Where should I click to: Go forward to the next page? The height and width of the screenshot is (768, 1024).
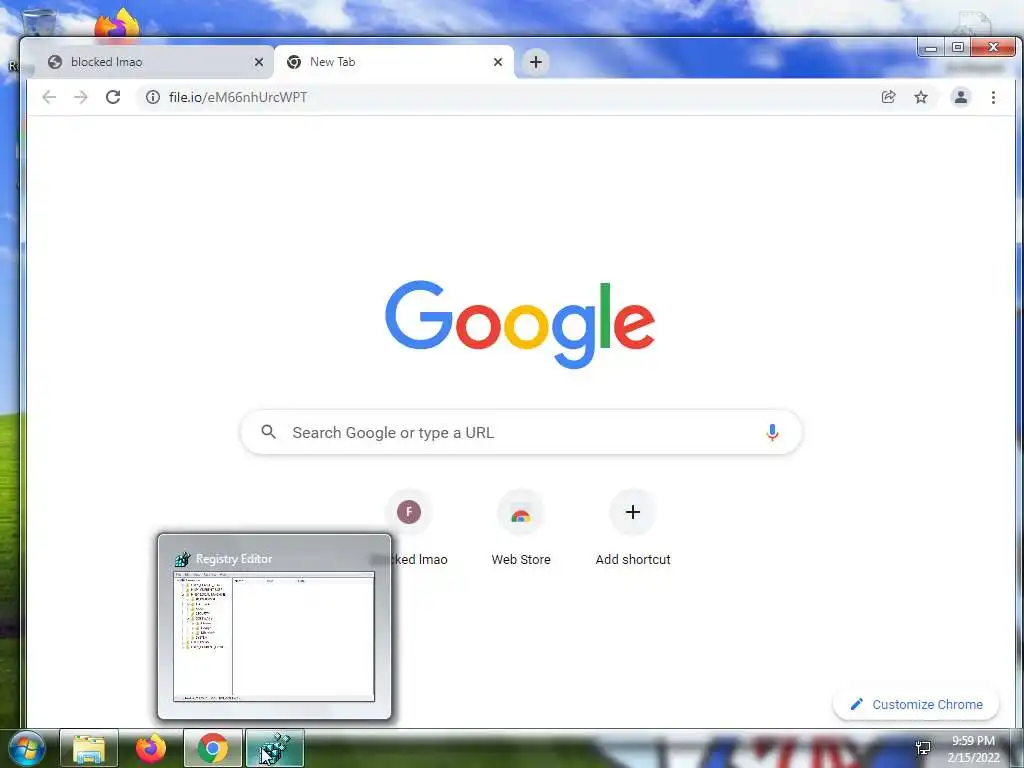80,97
